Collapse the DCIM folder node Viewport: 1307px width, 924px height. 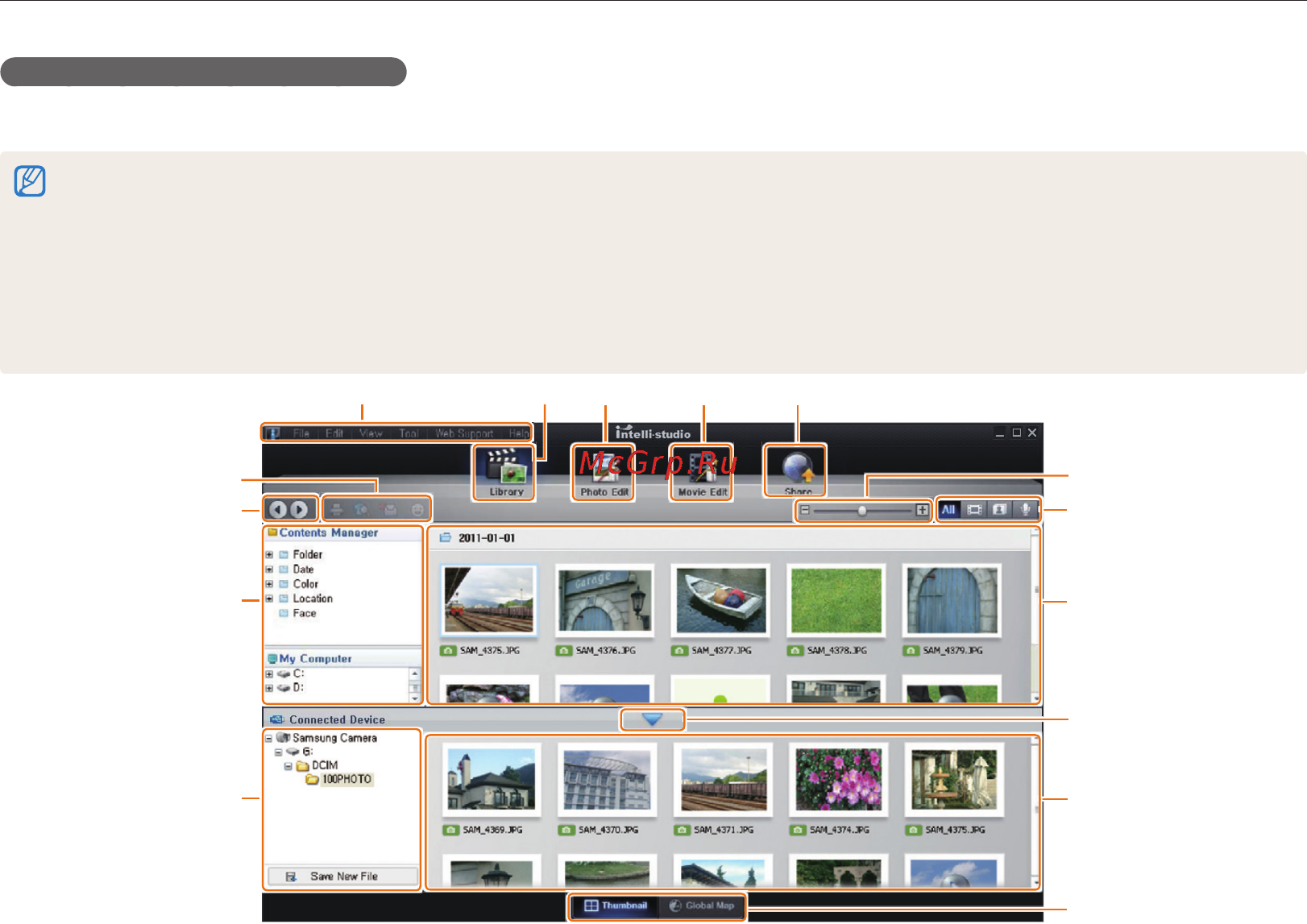288,766
